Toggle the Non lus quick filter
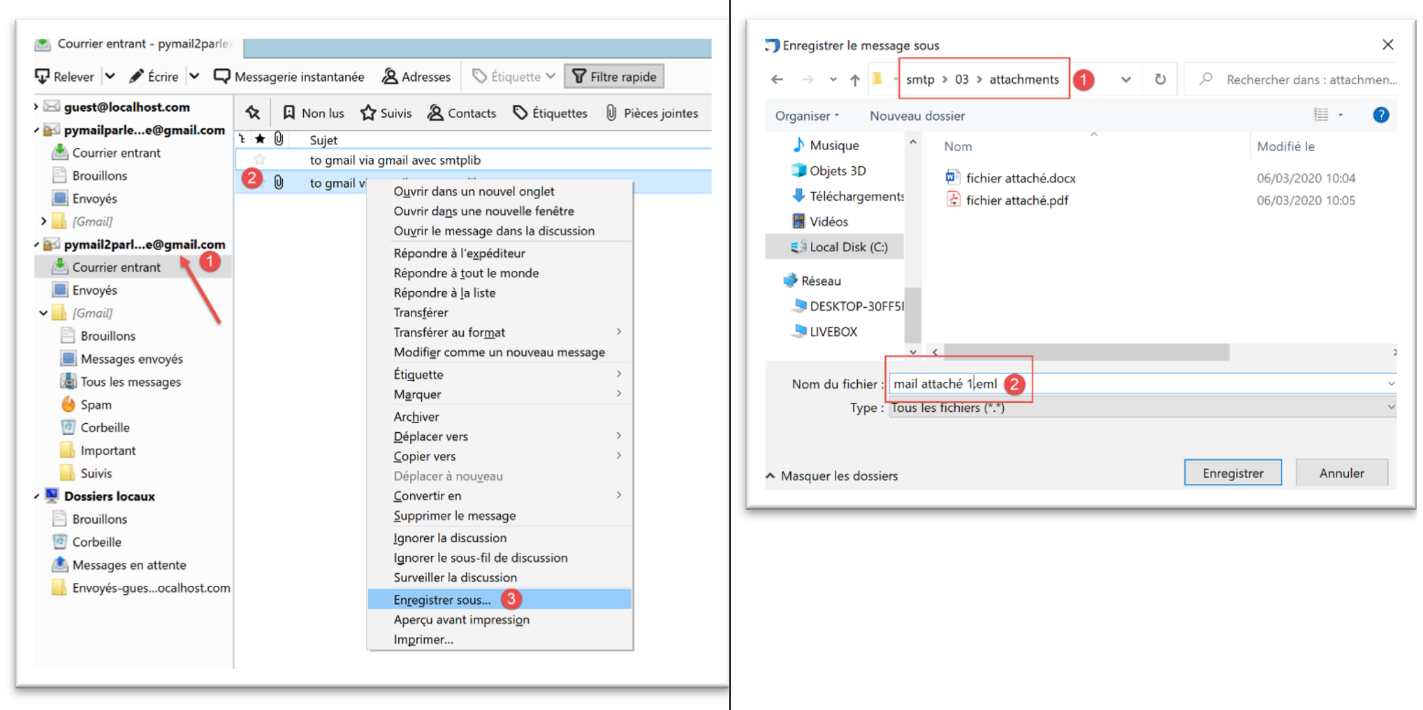Image resolution: width=1423 pixels, height=710 pixels. (312, 113)
